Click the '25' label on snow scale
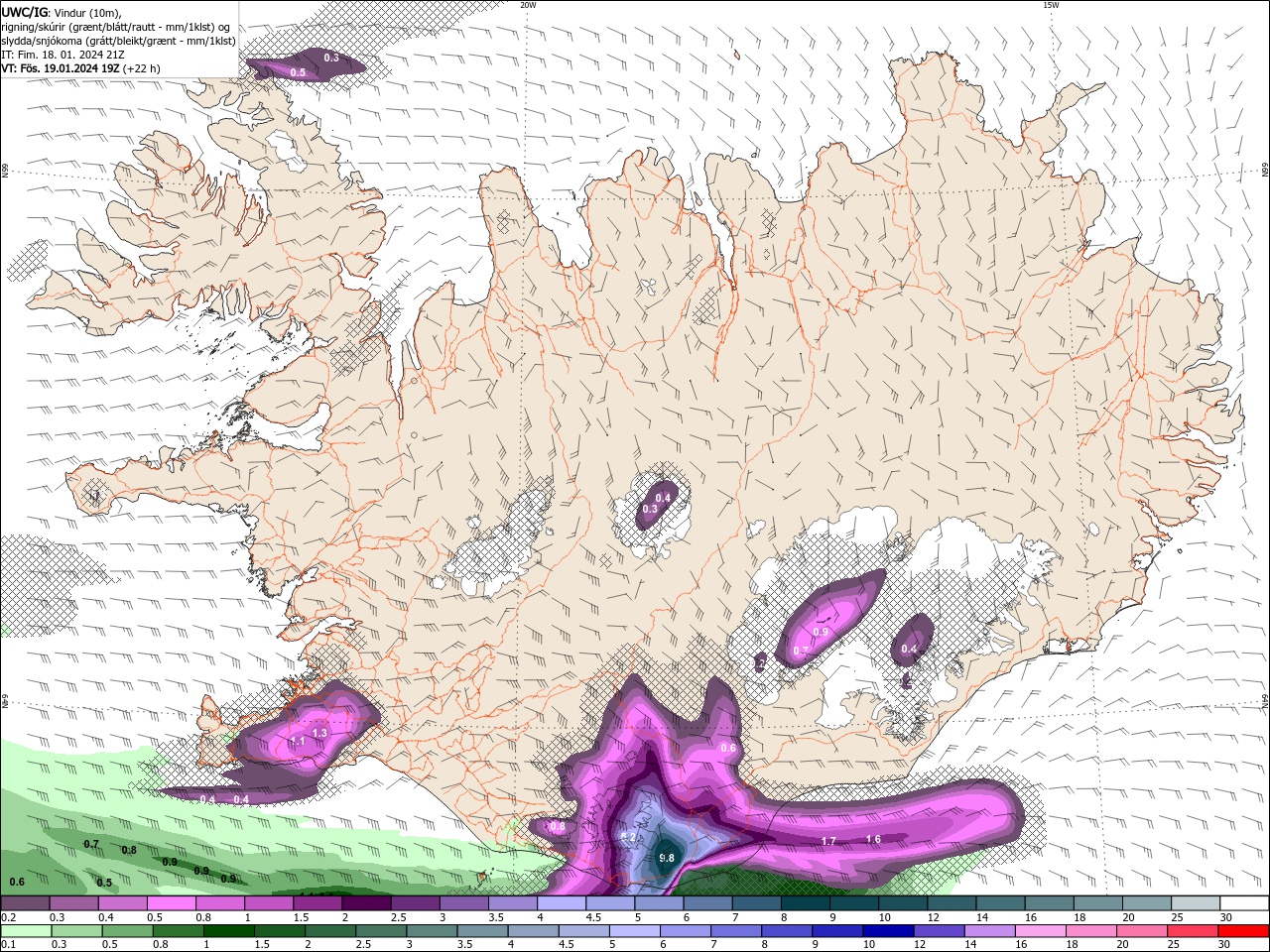The height and width of the screenshot is (952, 1270). pos(1177,917)
